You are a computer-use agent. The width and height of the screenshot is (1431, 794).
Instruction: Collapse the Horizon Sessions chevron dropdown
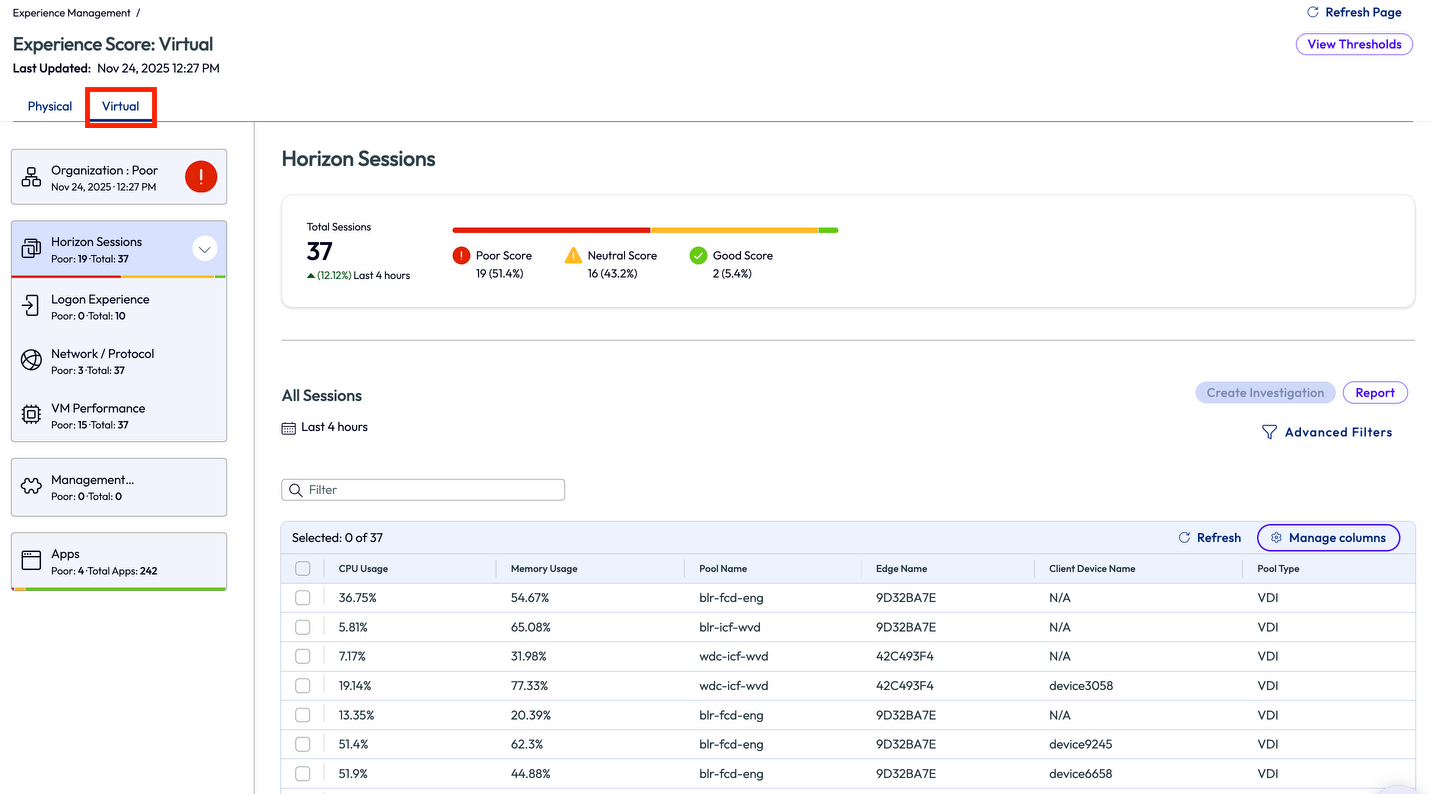(x=205, y=249)
